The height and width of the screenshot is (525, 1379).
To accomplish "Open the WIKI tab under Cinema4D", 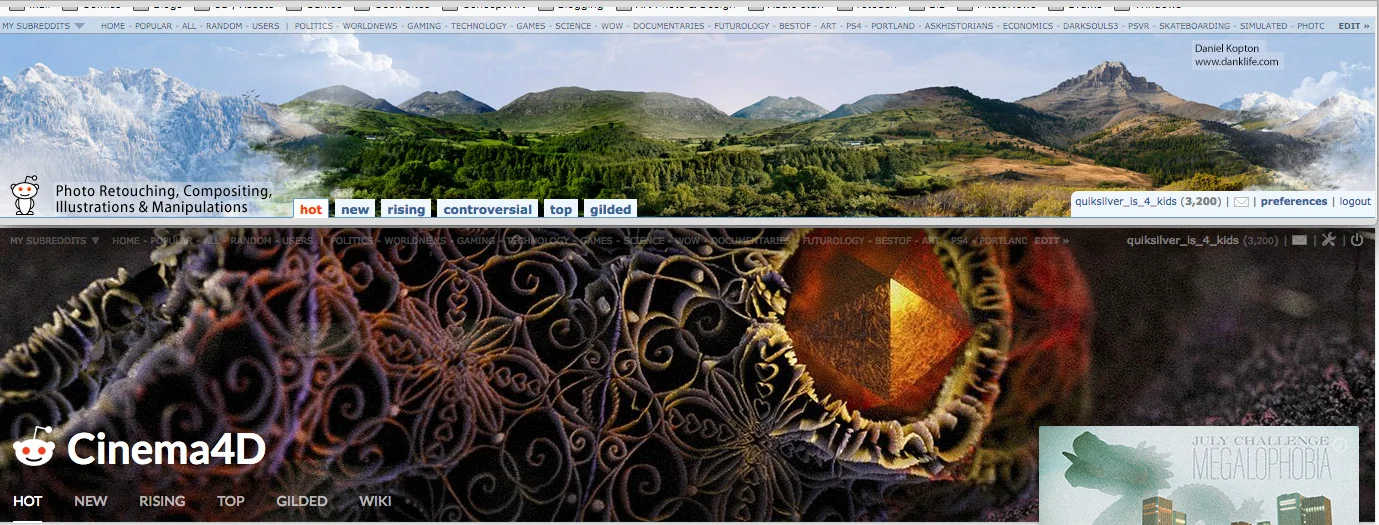I will tap(375, 501).
